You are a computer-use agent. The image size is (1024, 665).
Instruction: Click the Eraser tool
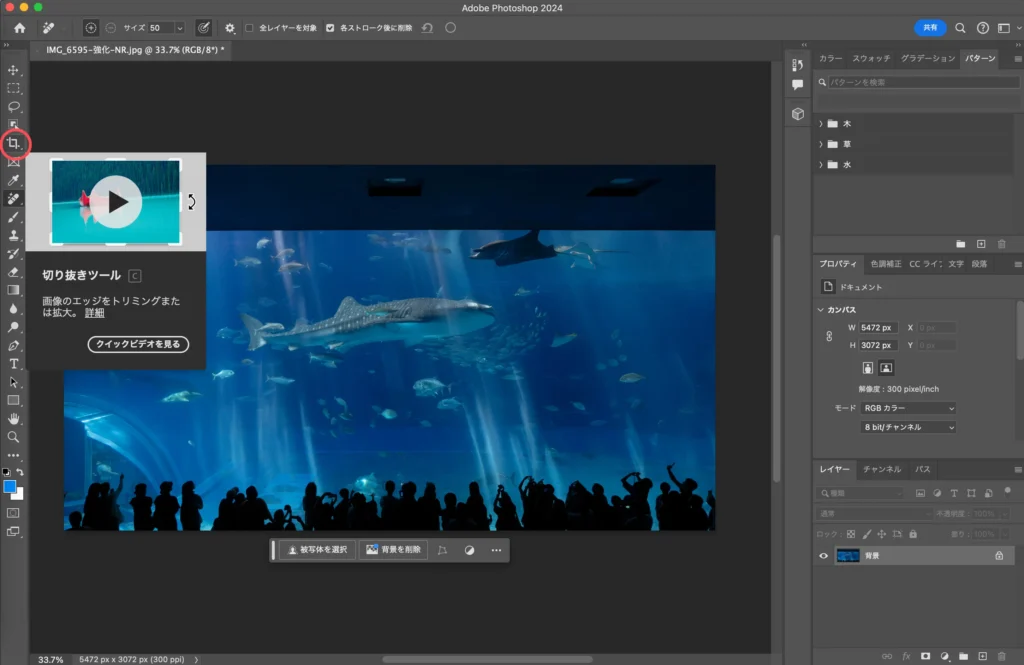[14, 272]
